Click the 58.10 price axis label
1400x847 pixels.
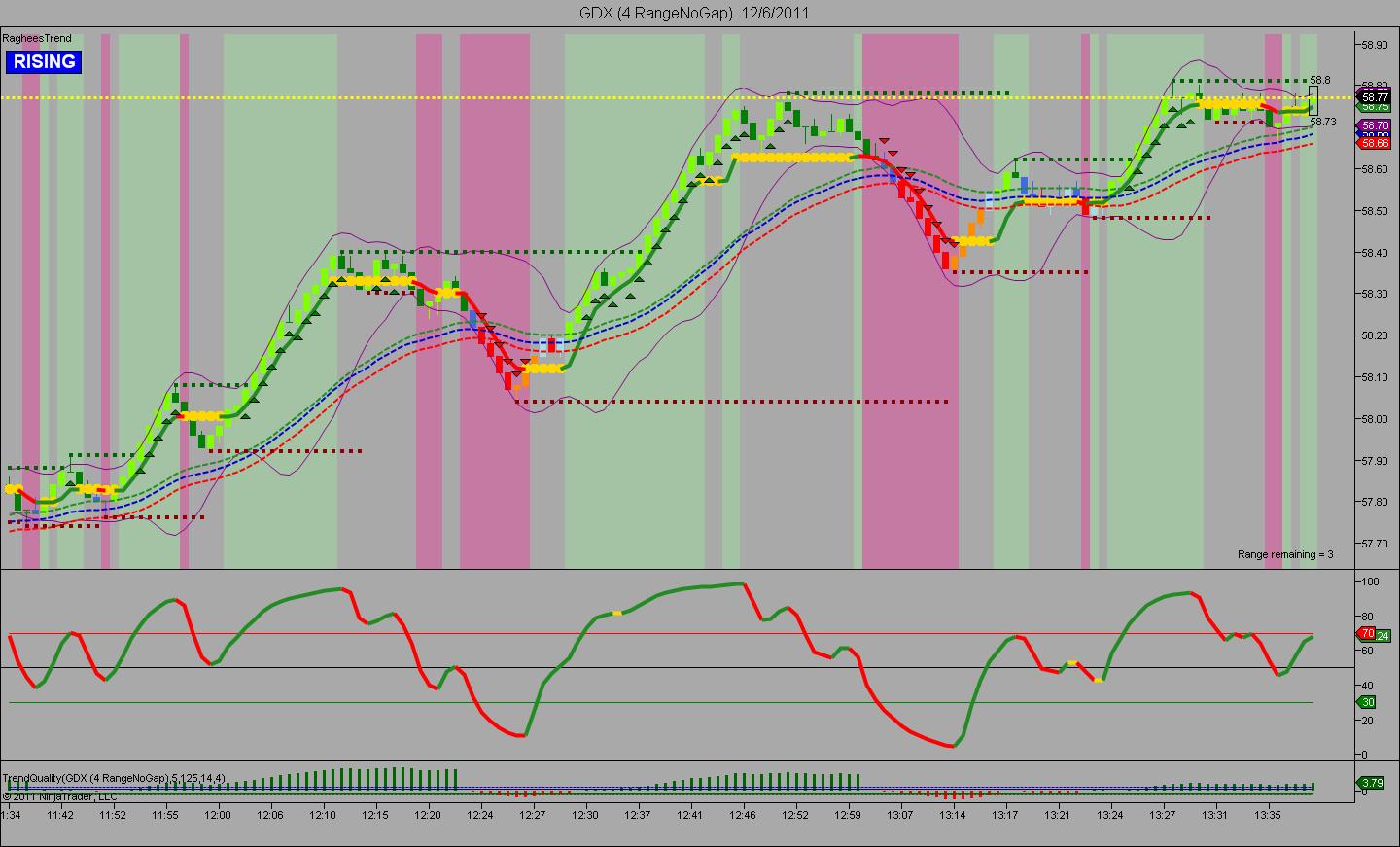1375,377
